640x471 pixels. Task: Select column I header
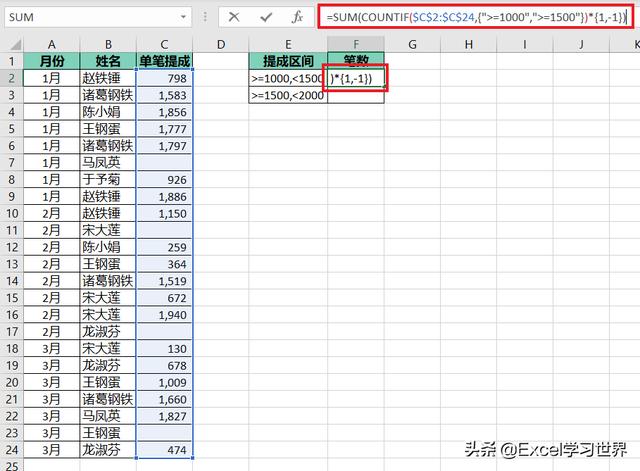[524, 44]
